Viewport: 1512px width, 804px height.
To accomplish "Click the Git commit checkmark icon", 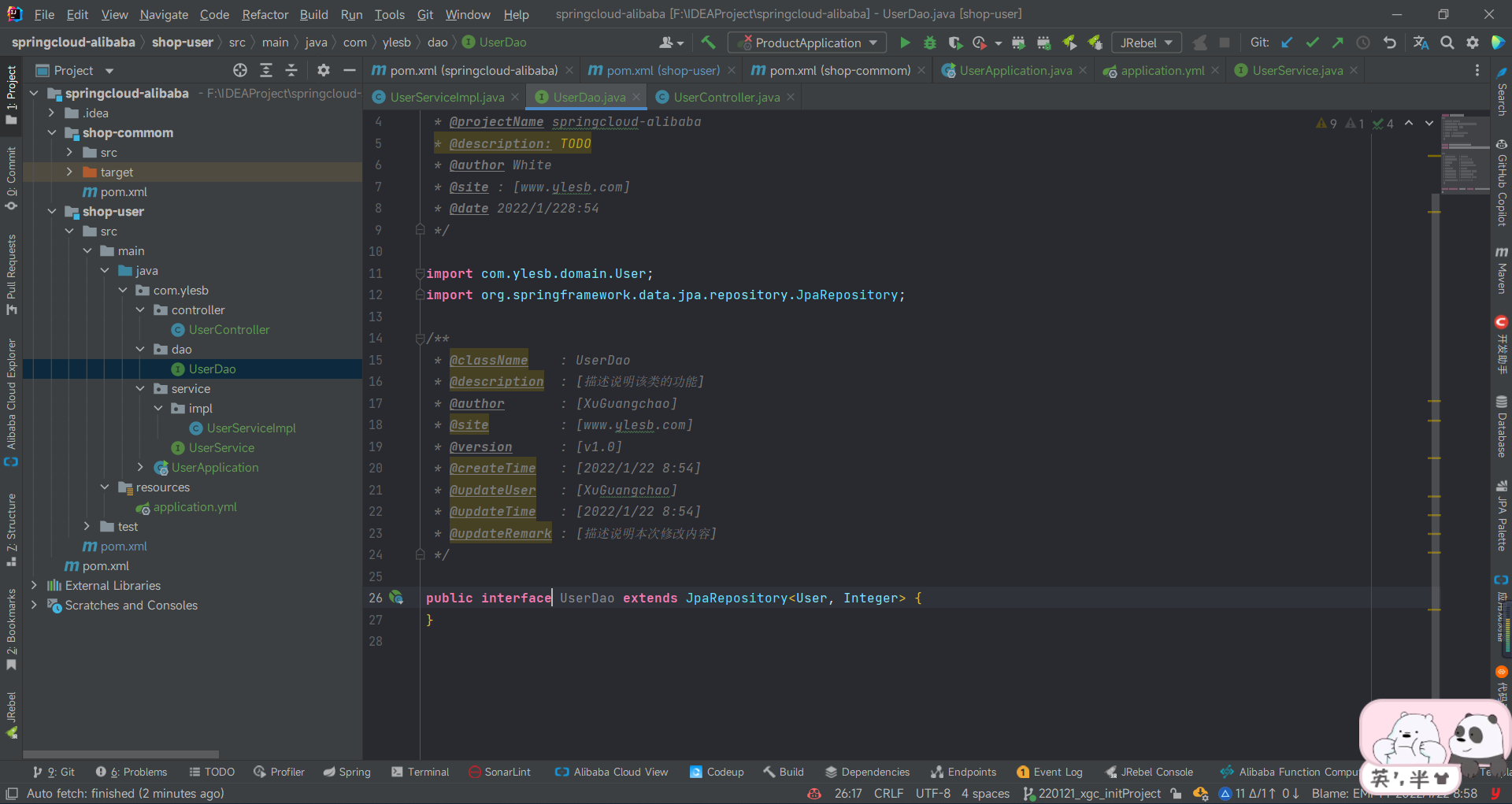I will pyautogui.click(x=1312, y=43).
